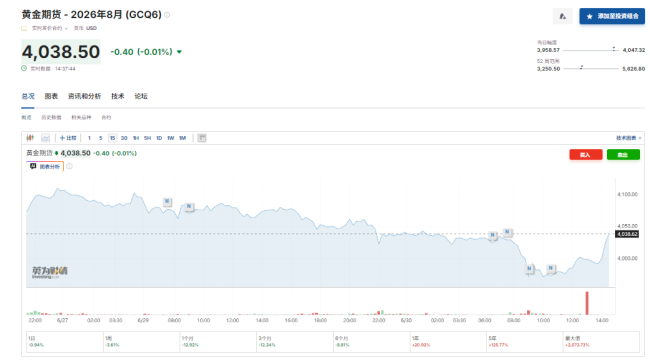Select the candlestick chart type icon
650x362 pixels.
coord(30,138)
